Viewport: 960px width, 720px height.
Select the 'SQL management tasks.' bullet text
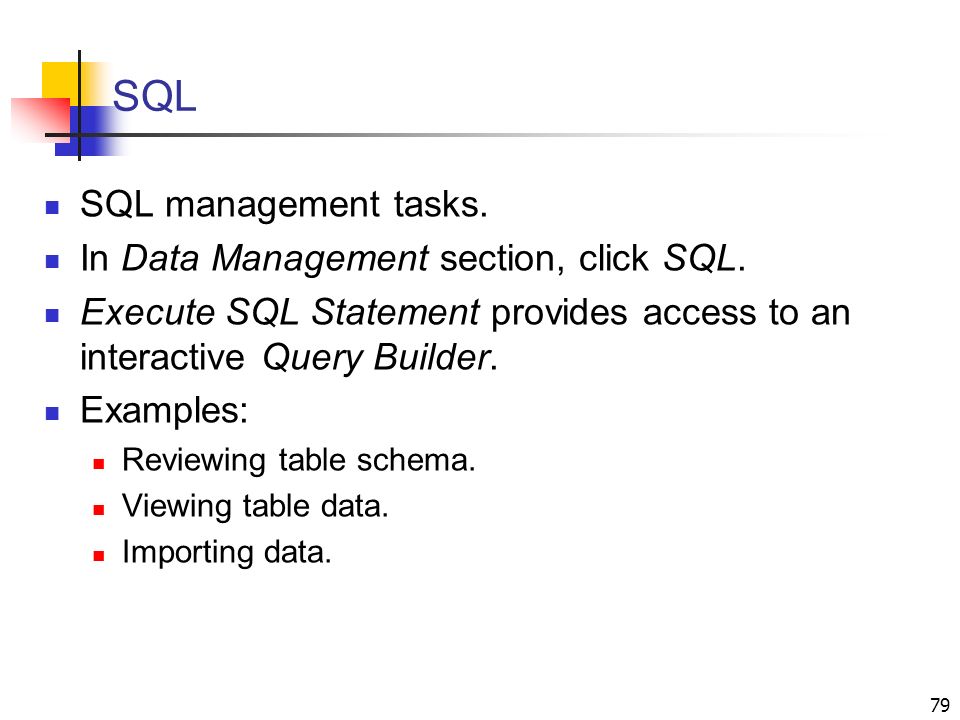pos(284,204)
